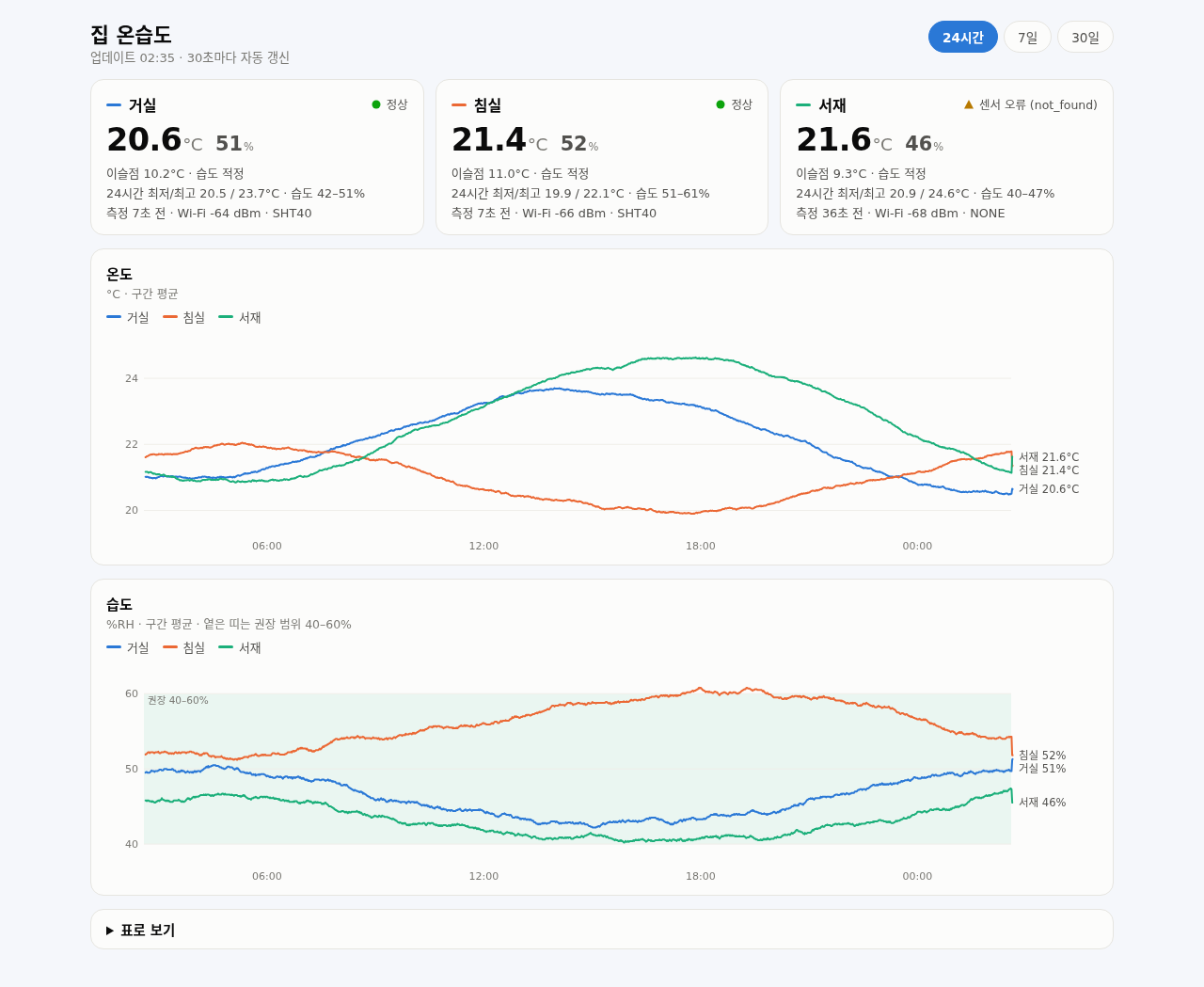Click the 24시간 최저/최고 20.9 / 24.6°C line
The height and width of the screenshot is (987, 1204).
(925, 193)
